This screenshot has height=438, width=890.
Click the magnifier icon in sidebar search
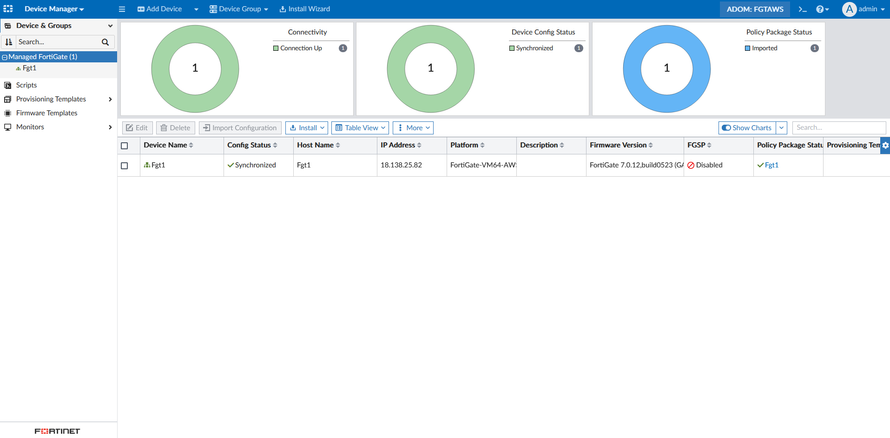tap(105, 42)
